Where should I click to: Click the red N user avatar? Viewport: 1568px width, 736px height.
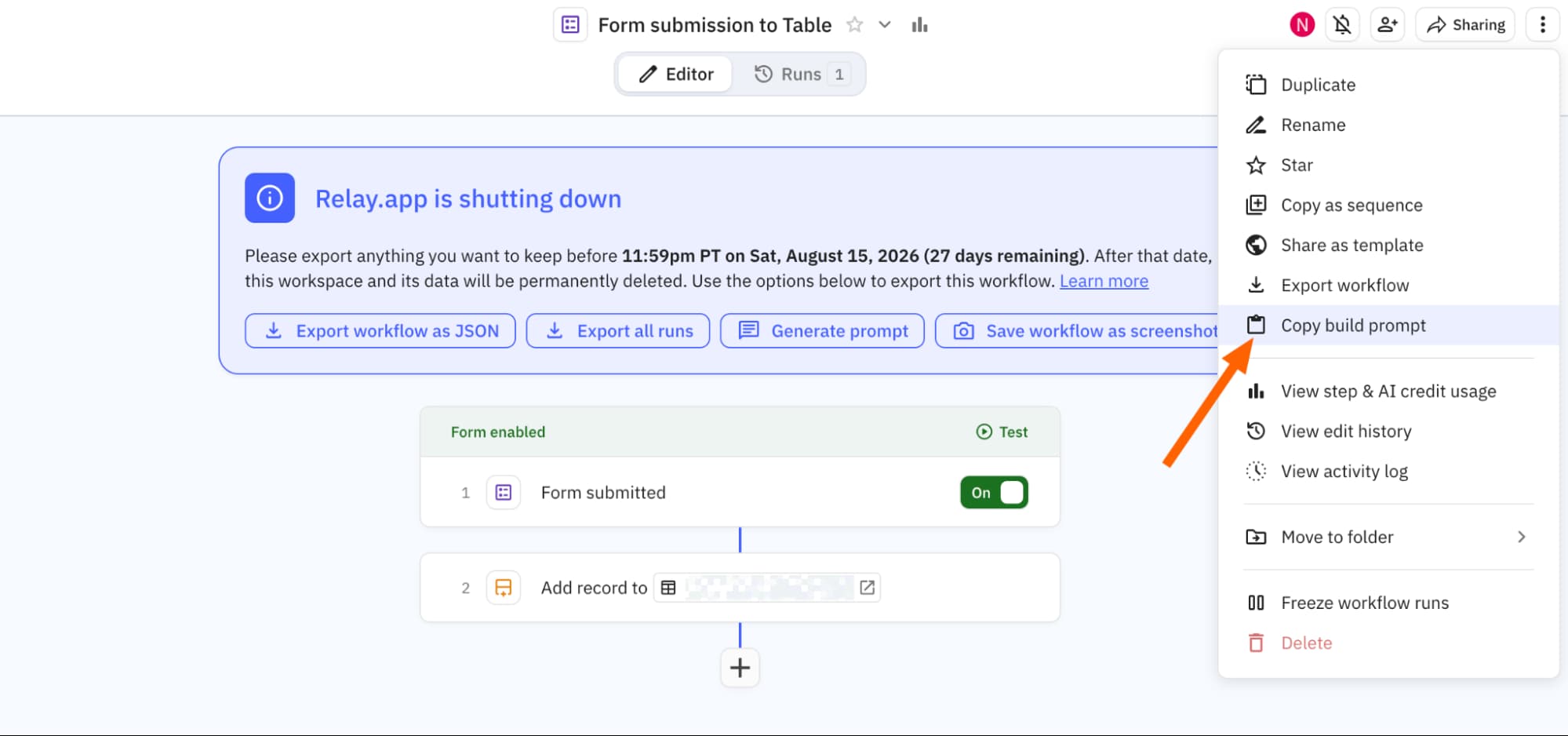pyautogui.click(x=1302, y=25)
